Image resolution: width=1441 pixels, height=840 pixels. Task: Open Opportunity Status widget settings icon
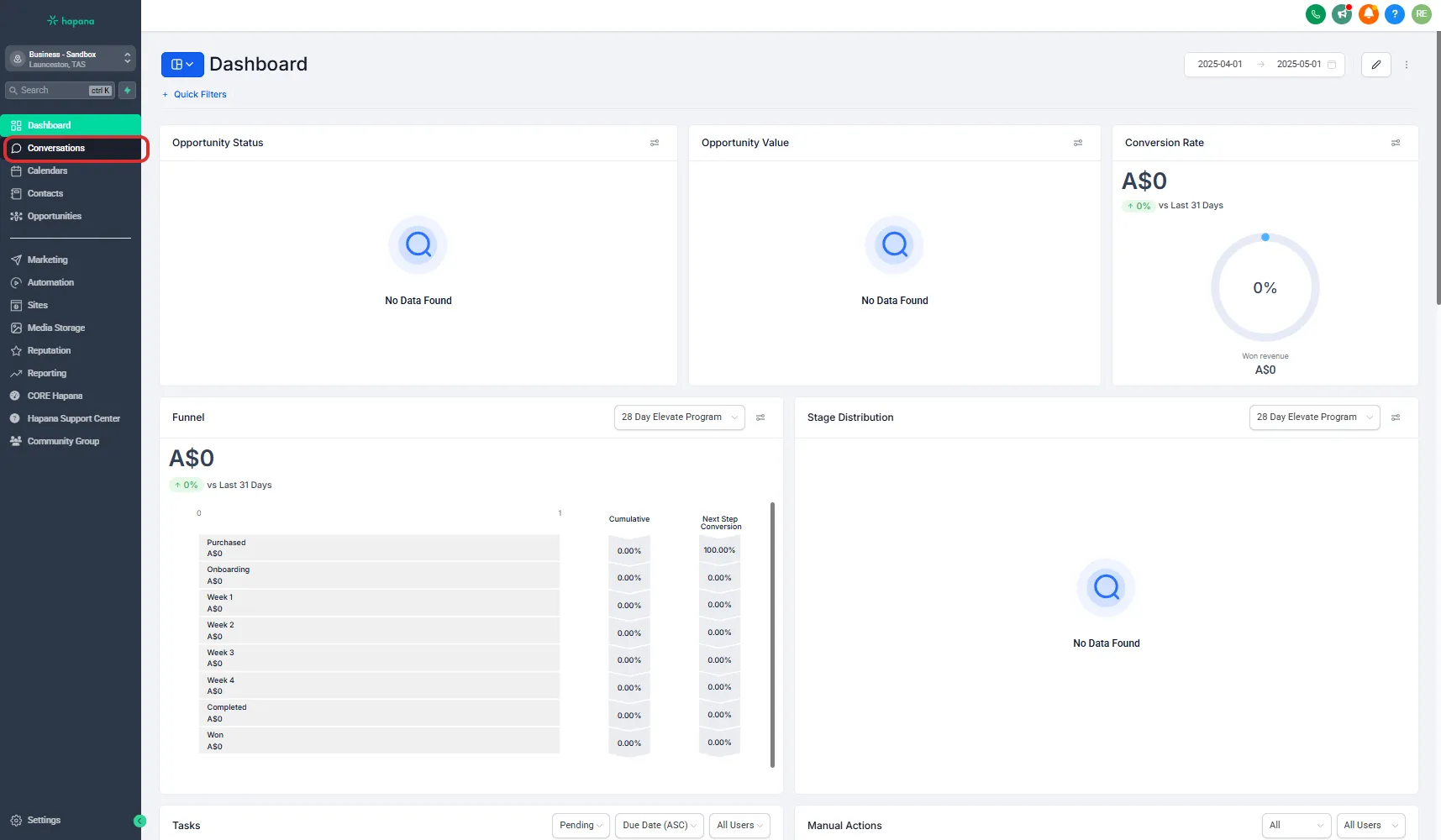tap(655, 143)
